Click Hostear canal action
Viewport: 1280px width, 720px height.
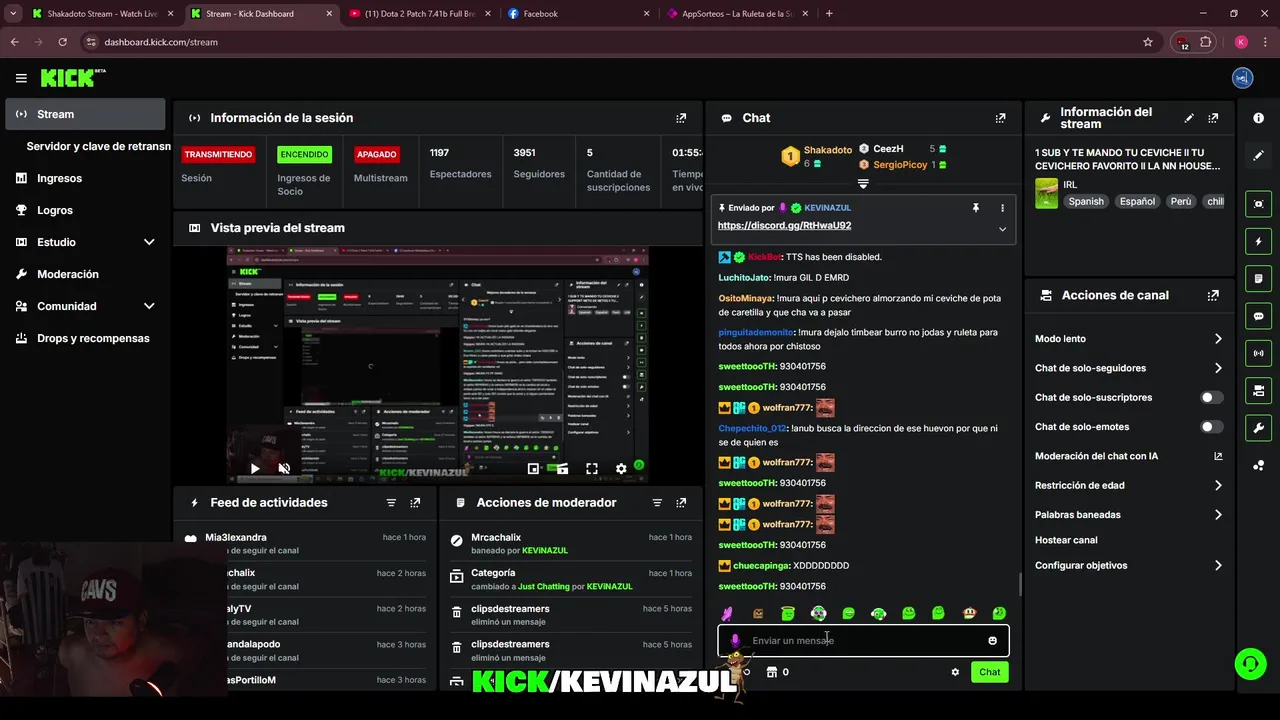click(1066, 540)
